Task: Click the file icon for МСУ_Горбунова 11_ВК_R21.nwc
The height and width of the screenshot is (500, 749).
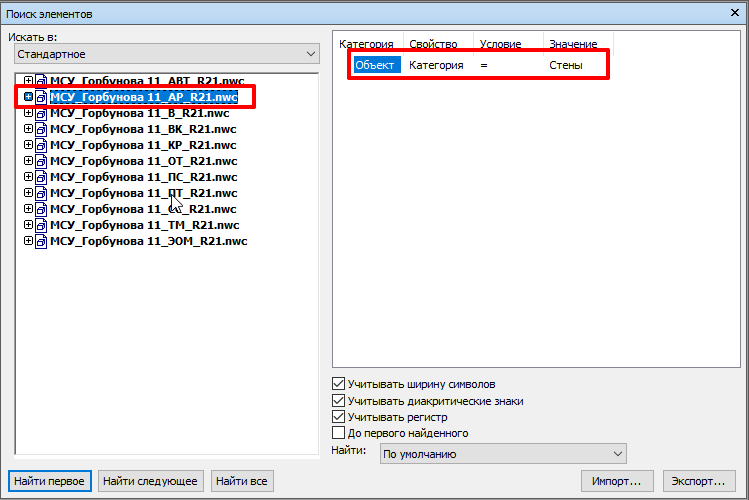Action: 41,129
